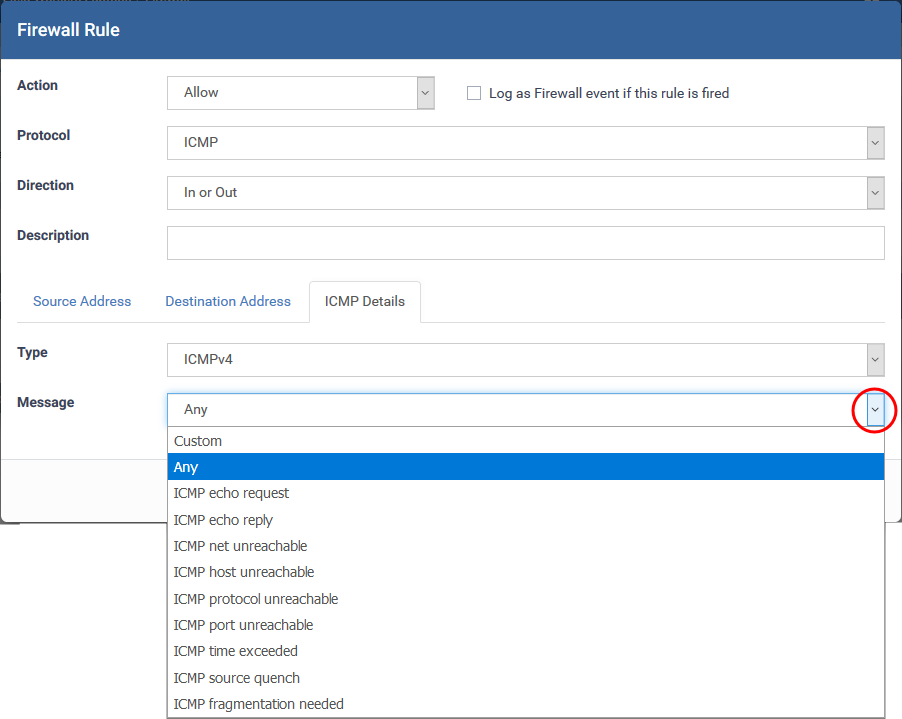The image size is (902, 719).
Task: Pick ICMP echo request from the list
Action: pos(231,493)
